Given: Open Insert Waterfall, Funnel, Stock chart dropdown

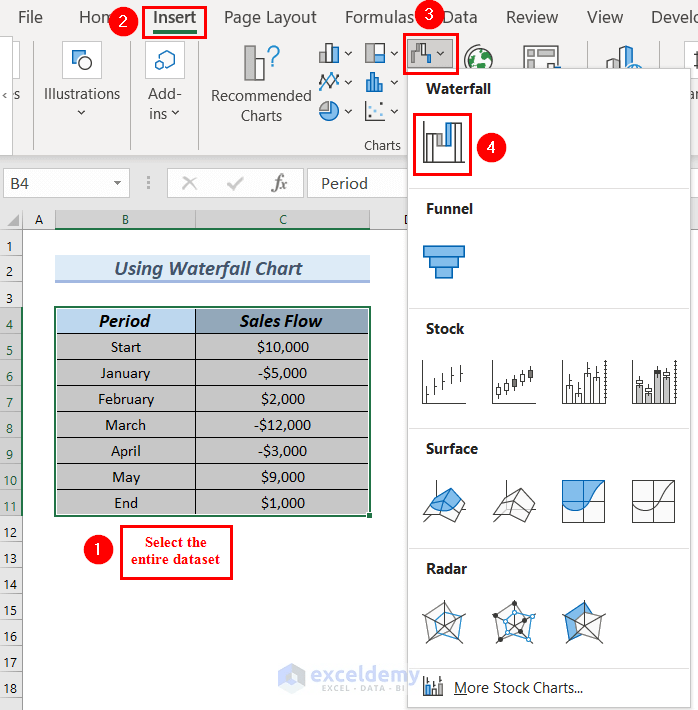Looking at the screenshot, I should pyautogui.click(x=430, y=53).
